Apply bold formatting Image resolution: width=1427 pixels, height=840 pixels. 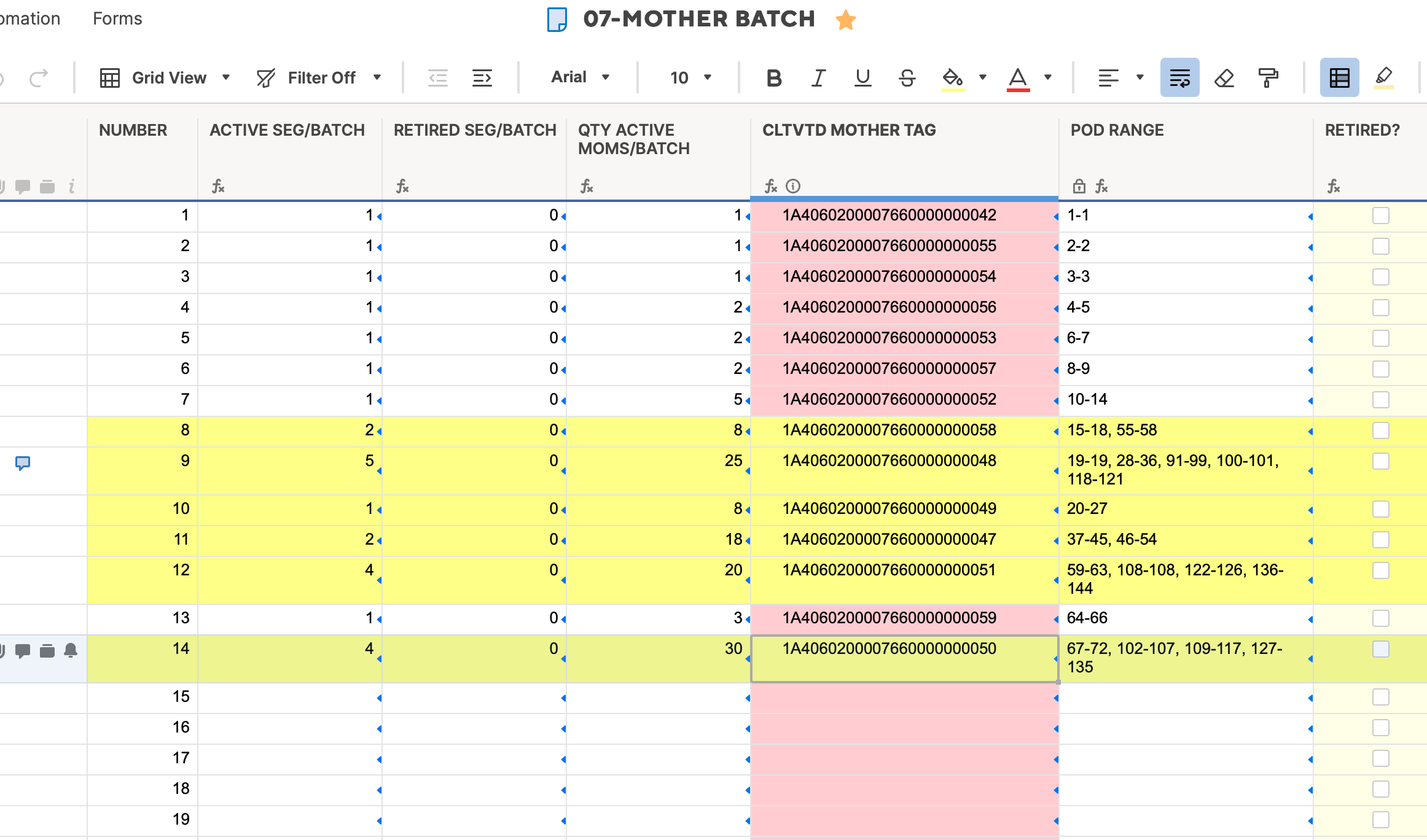774,78
